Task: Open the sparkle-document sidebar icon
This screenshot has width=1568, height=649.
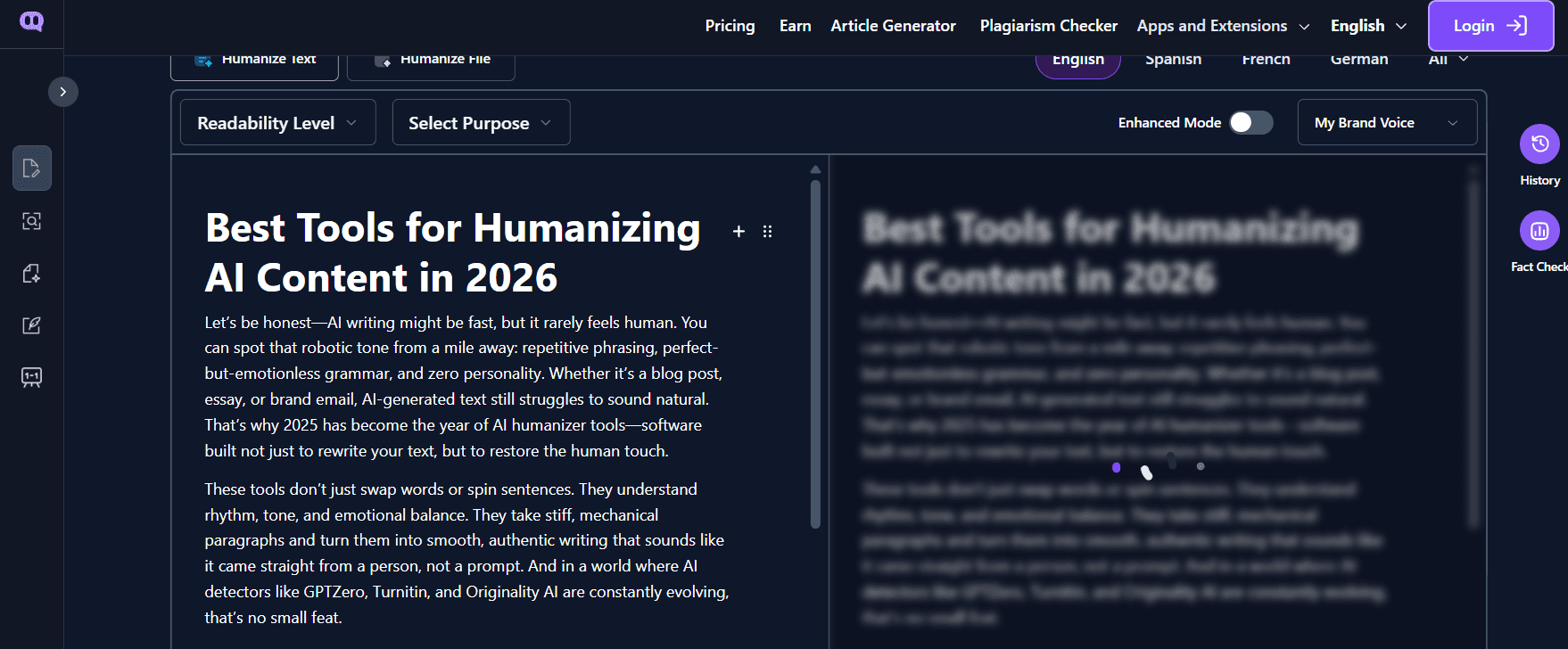Action: [x=32, y=273]
